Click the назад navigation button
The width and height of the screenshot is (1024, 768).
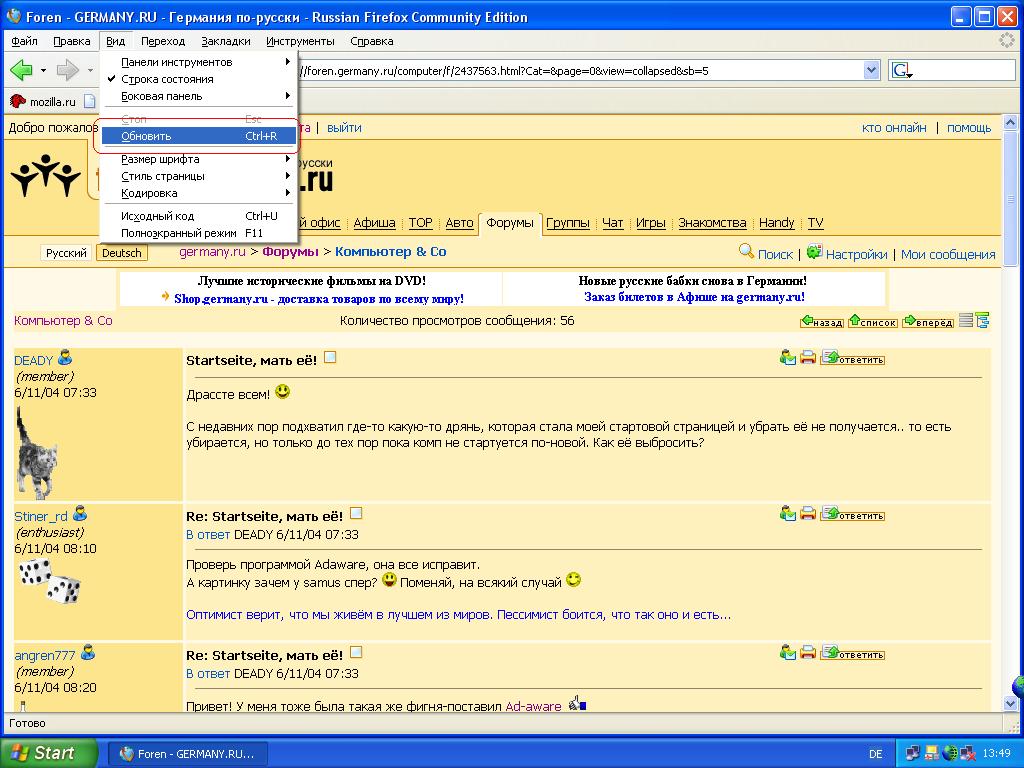pyautogui.click(x=822, y=321)
